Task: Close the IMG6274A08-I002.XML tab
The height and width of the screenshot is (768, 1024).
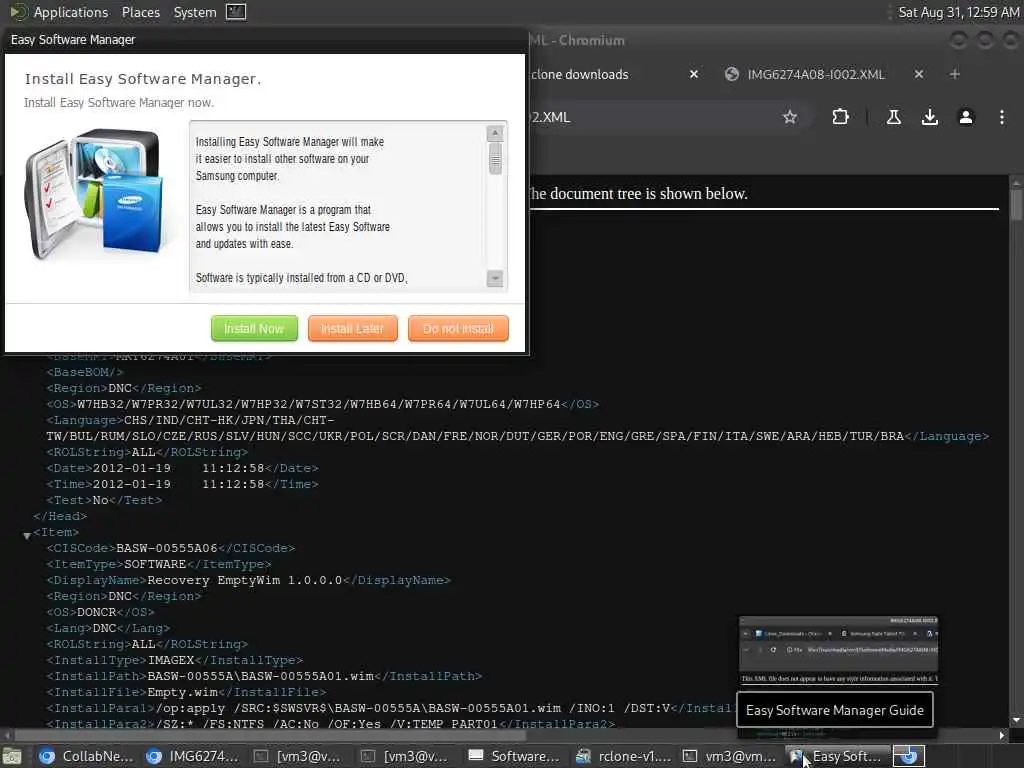Action: 918,74
